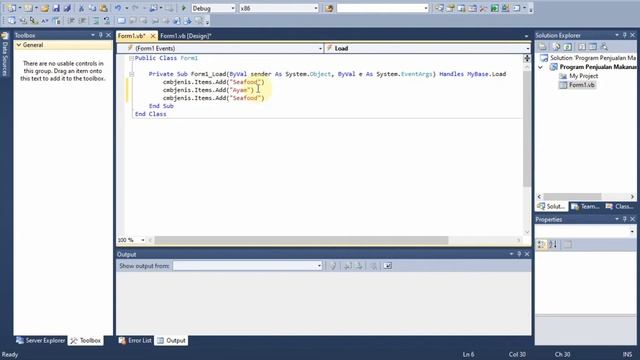This screenshot has width=640, height=360.
Task: Click the Open File folder icon
Action: tap(44, 8)
